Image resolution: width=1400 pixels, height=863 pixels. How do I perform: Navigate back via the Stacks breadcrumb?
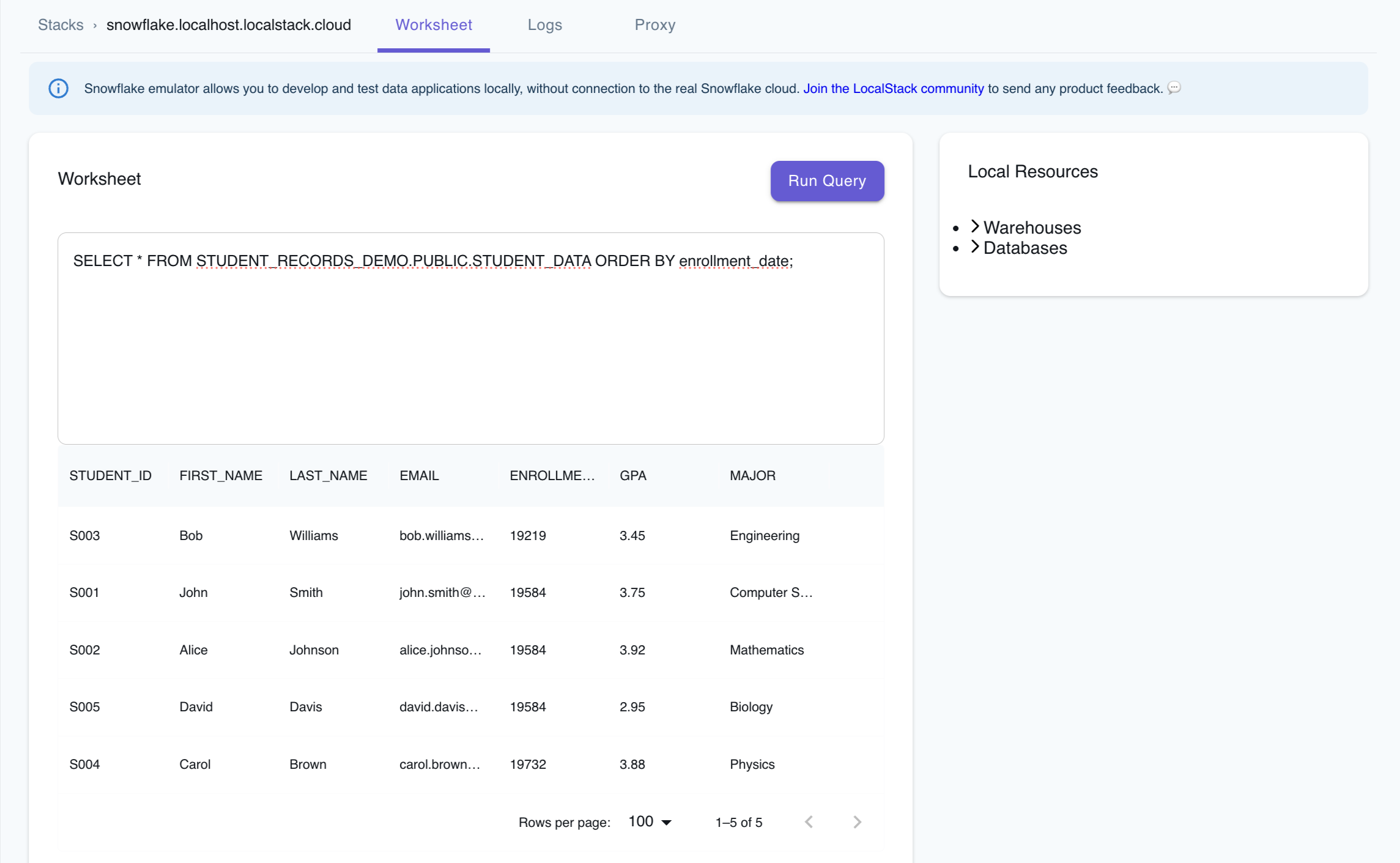(61, 24)
